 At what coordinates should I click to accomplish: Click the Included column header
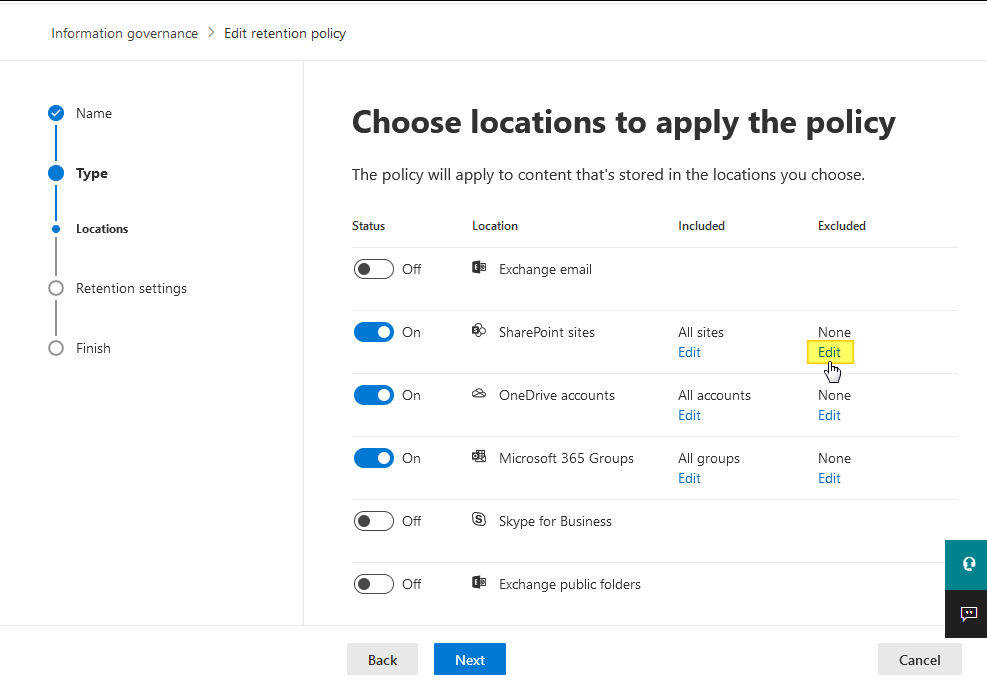701,226
